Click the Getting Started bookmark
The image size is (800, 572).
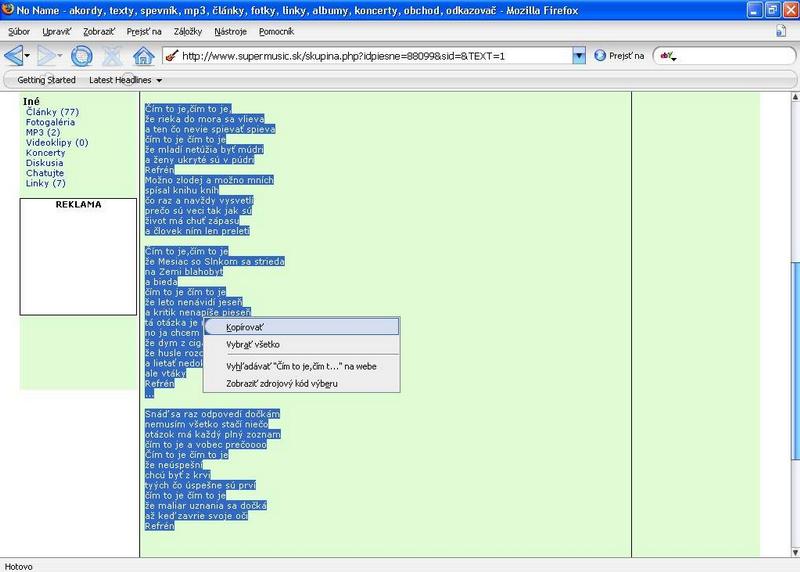pos(46,80)
